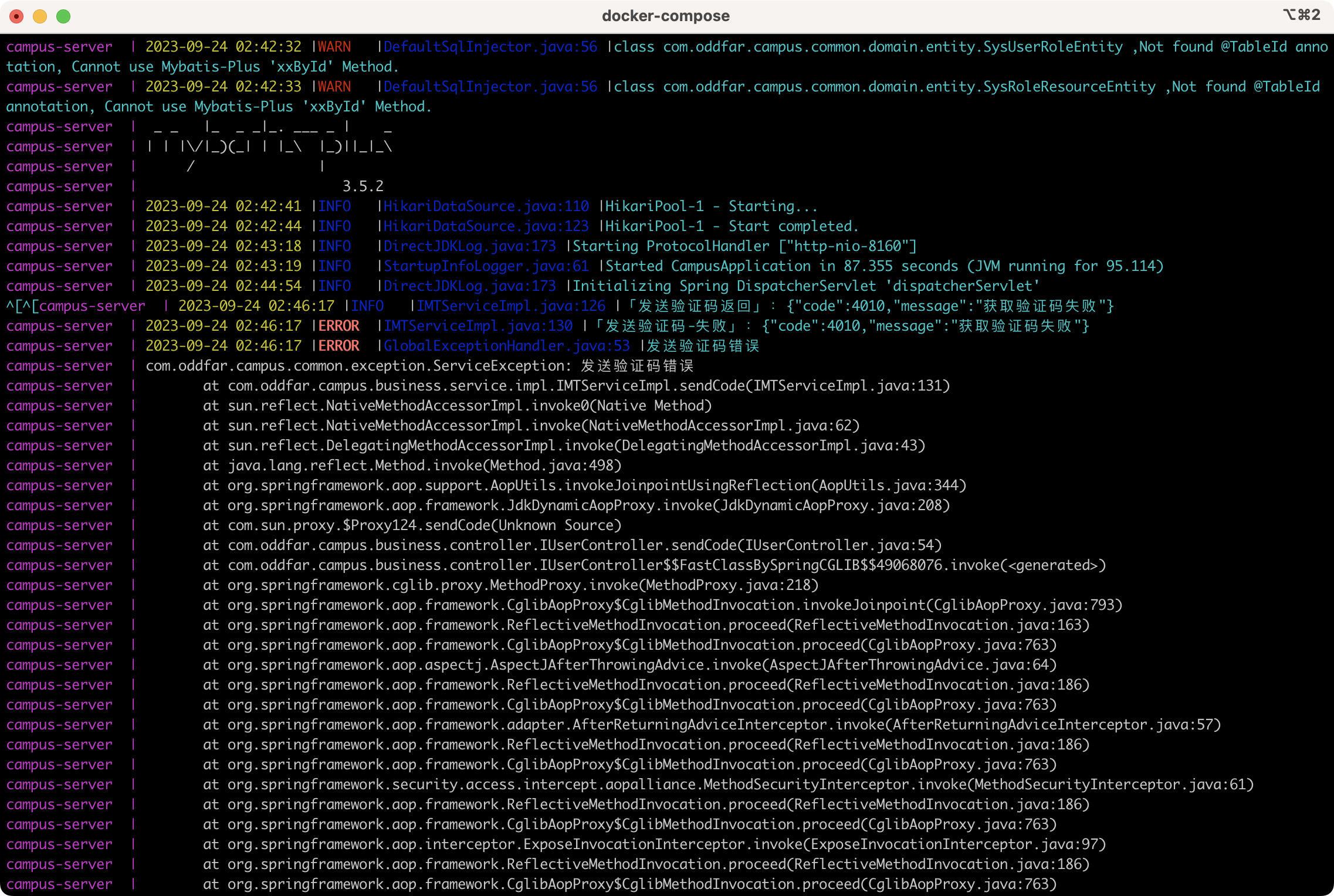Viewport: 1334px width, 896px height.
Task: Click the IMTServiceImpl.java:130 ERROR line
Action: click(x=478, y=325)
